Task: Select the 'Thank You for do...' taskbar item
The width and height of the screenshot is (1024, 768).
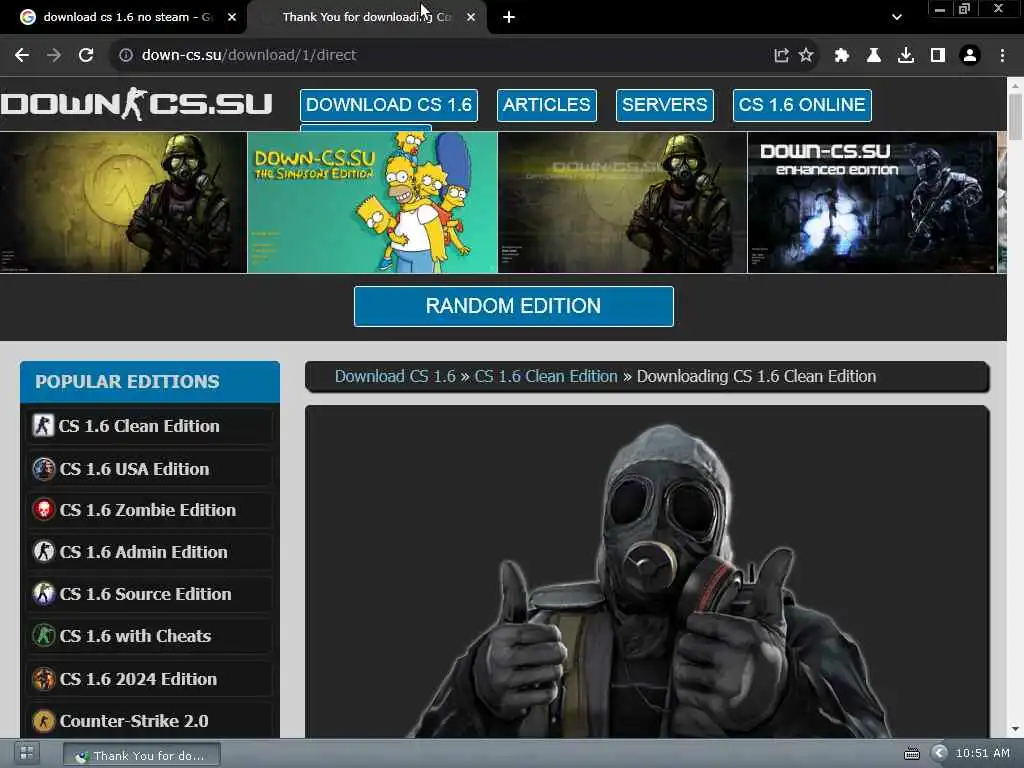Action: pos(142,756)
